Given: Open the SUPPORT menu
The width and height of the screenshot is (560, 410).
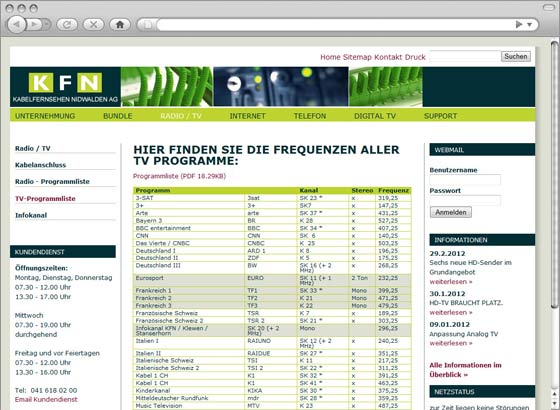Looking at the screenshot, I should click(x=440, y=116).
